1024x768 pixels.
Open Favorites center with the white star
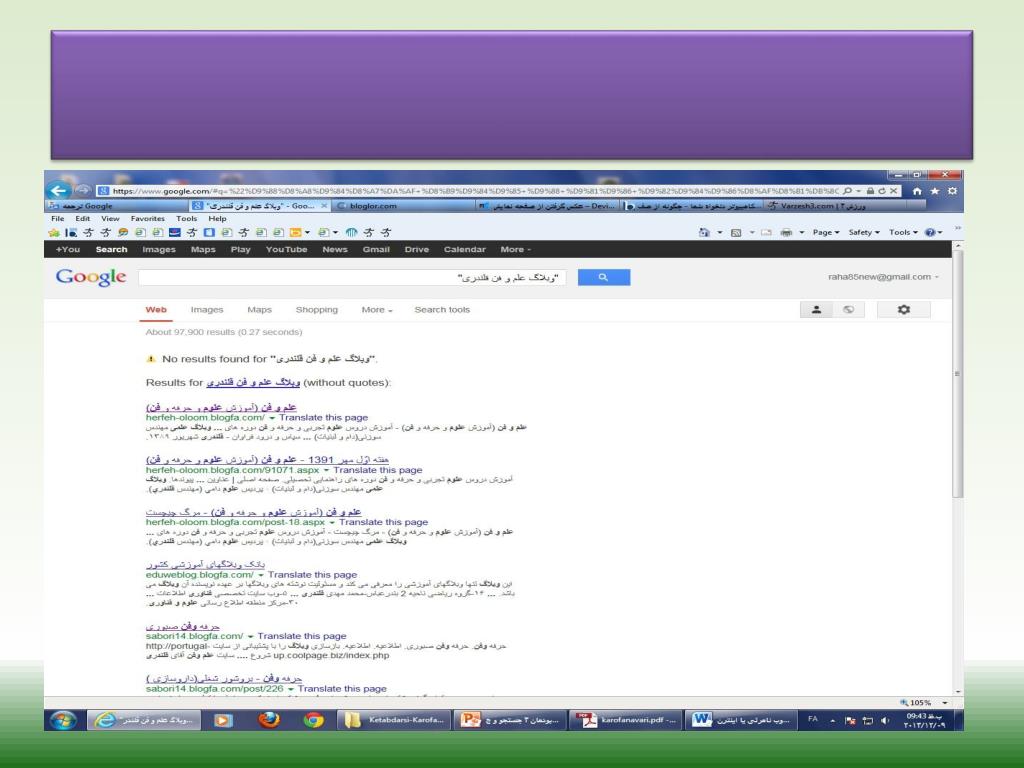(x=935, y=191)
